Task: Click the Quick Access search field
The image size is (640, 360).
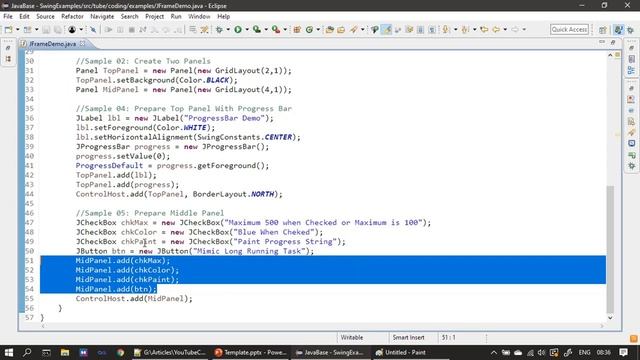Action: pos(569,29)
